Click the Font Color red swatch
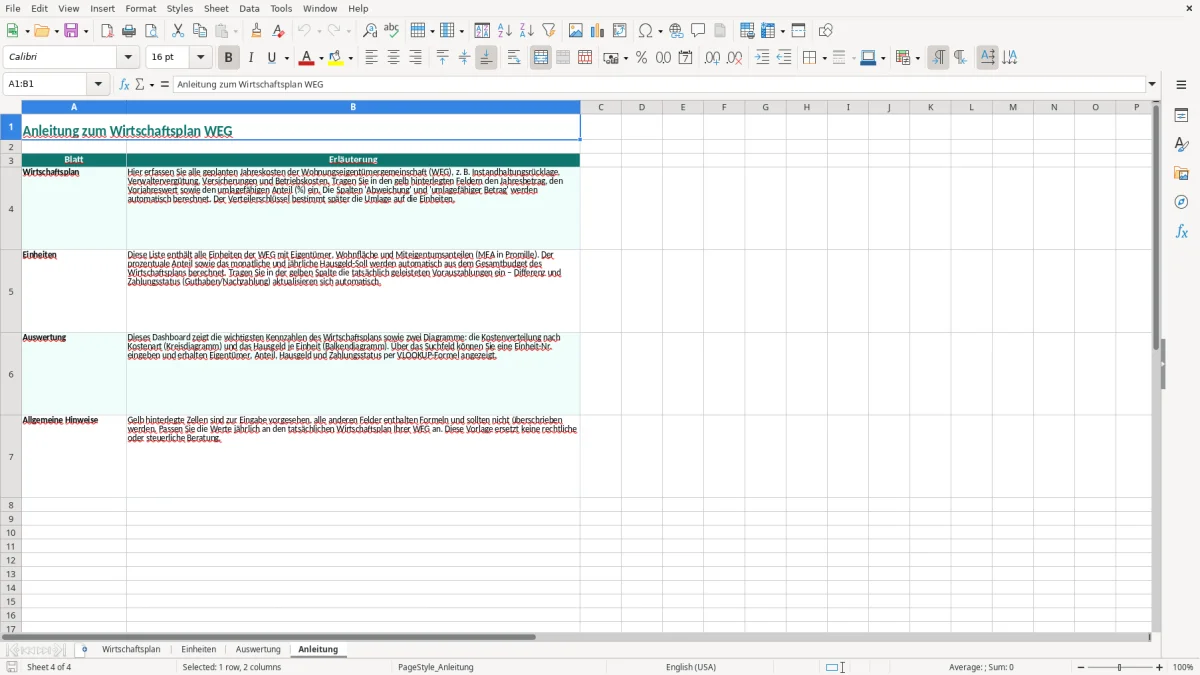Image resolution: width=1200 pixels, height=675 pixels. point(307,58)
